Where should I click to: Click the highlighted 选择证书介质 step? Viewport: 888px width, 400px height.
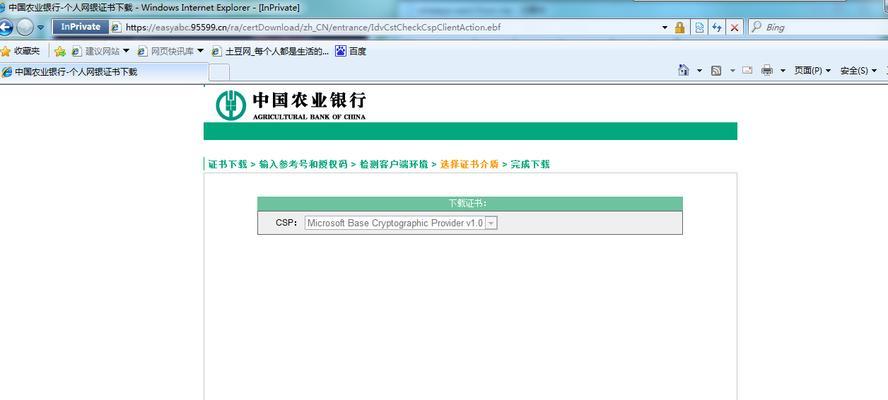469,164
